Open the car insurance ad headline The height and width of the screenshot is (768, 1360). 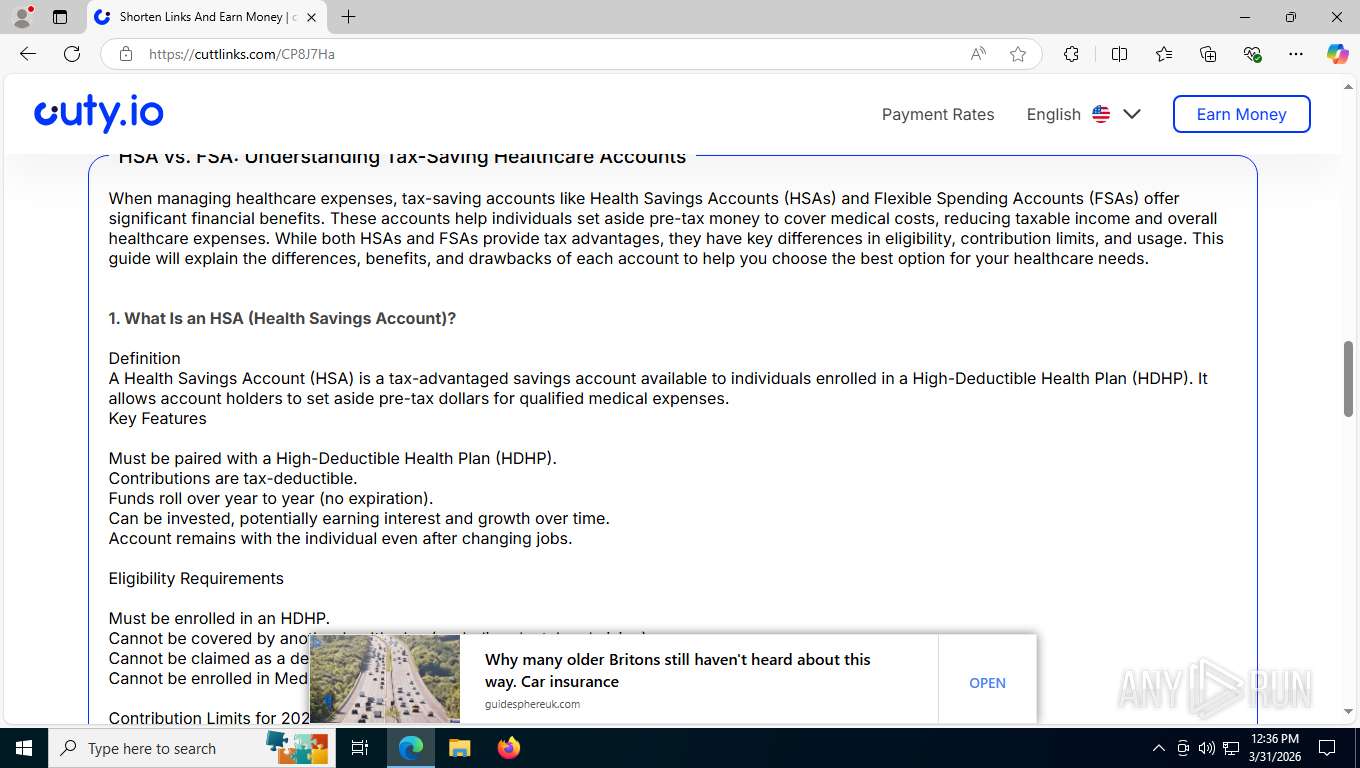(677, 670)
